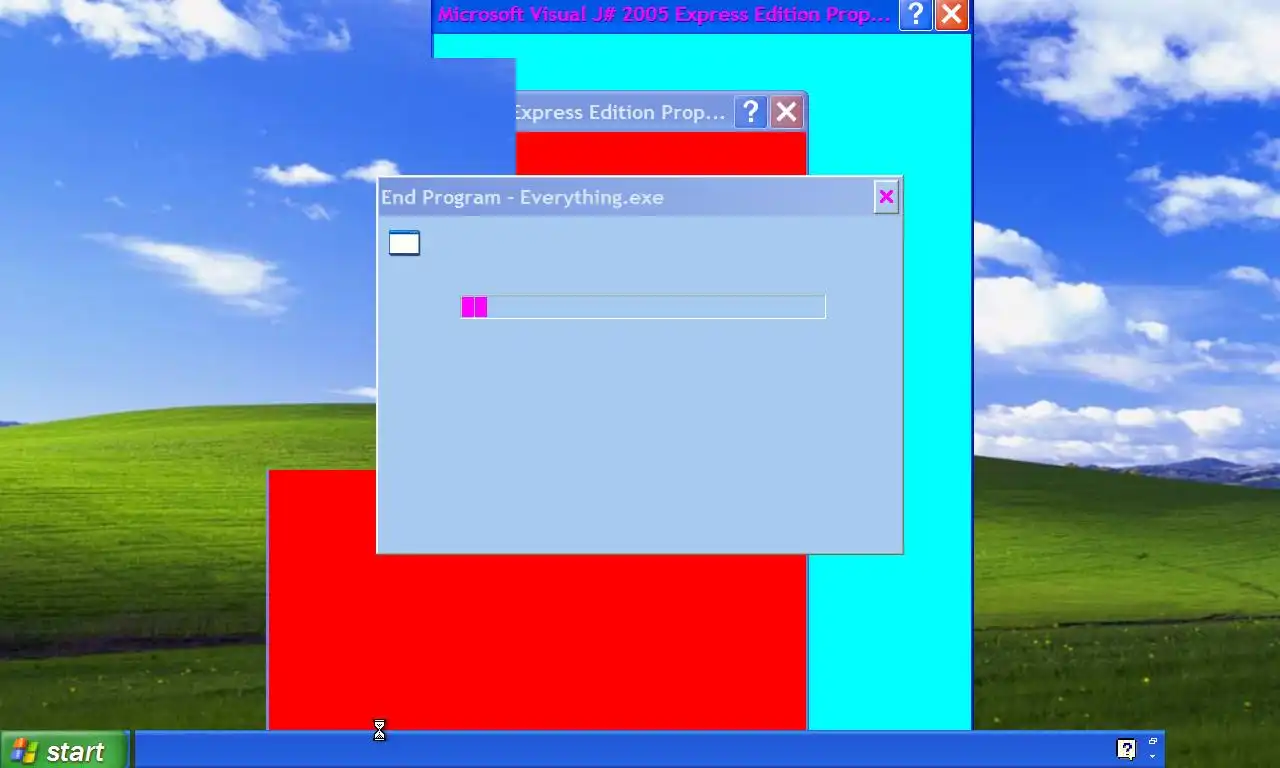Click the question mark icon on the taskbar

pos(1126,749)
